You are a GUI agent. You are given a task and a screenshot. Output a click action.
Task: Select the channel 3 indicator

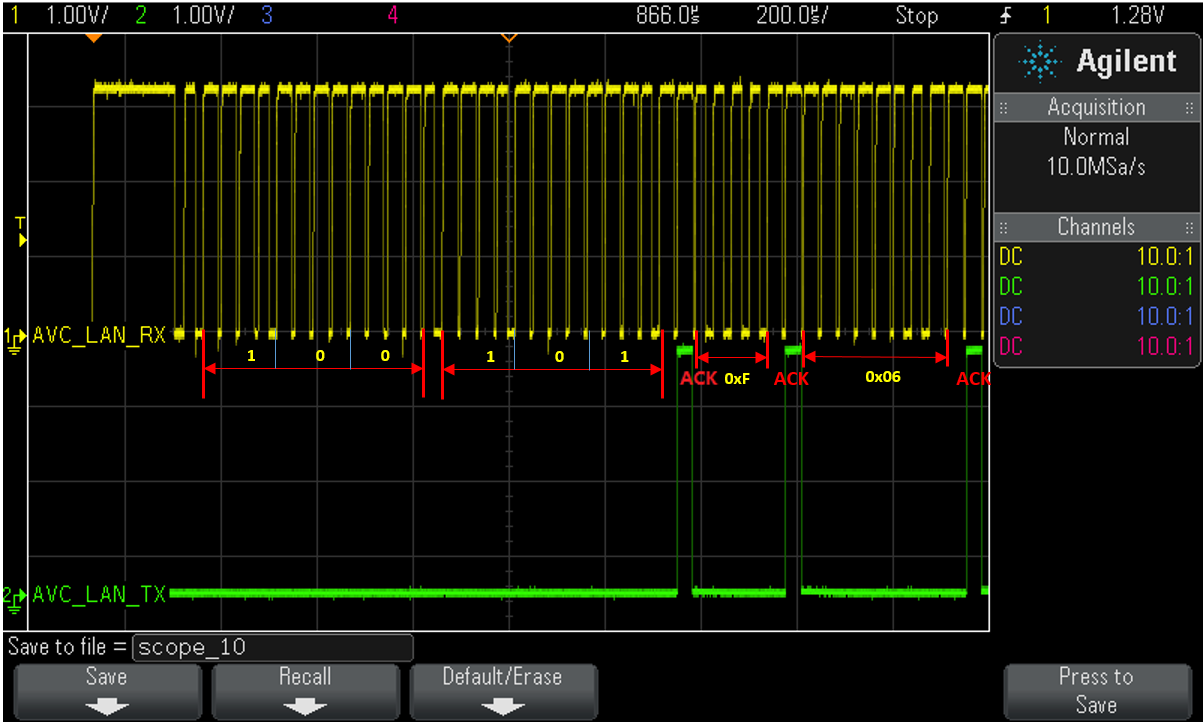coord(266,16)
